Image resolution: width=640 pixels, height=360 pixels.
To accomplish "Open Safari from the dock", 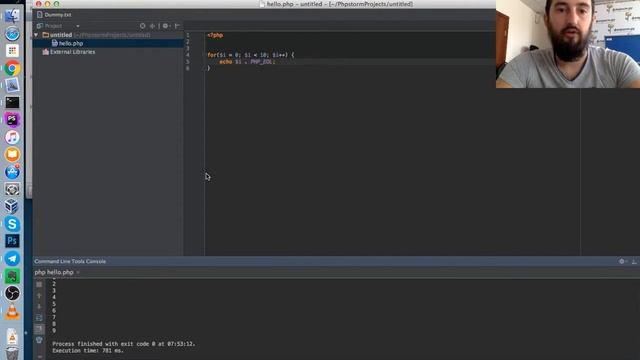I will click(12, 33).
